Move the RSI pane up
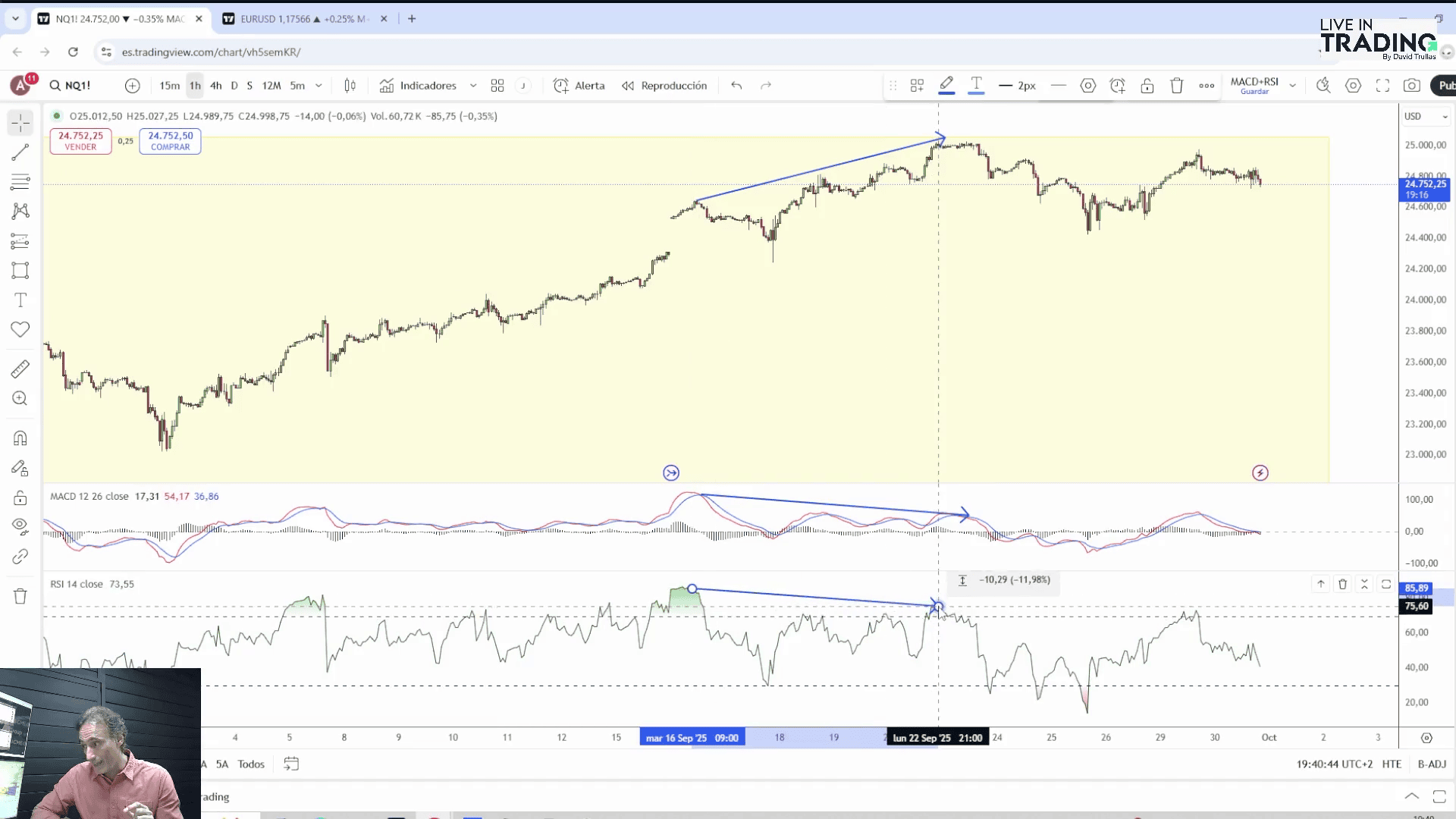Screen dimensions: 1456x819 pos(1321,584)
